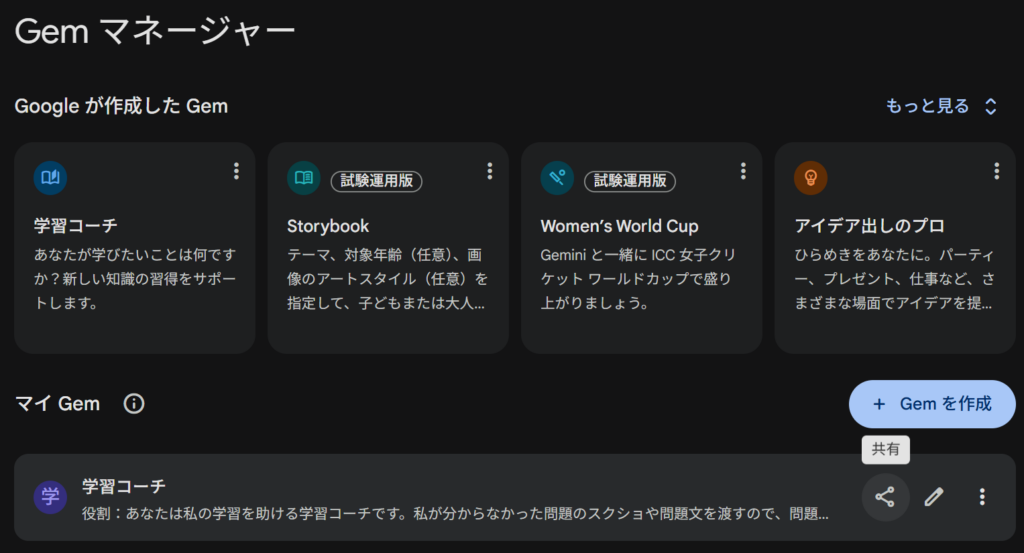
Task: Open the Storybook Gem title
Action: tap(328, 226)
